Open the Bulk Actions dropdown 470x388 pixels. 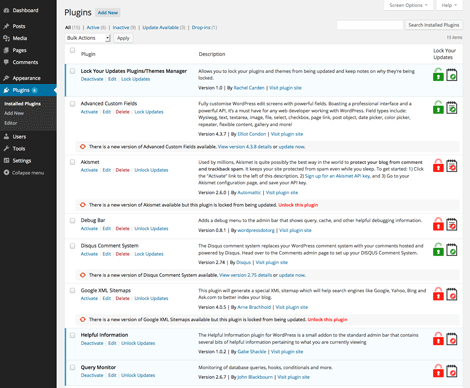(88, 38)
